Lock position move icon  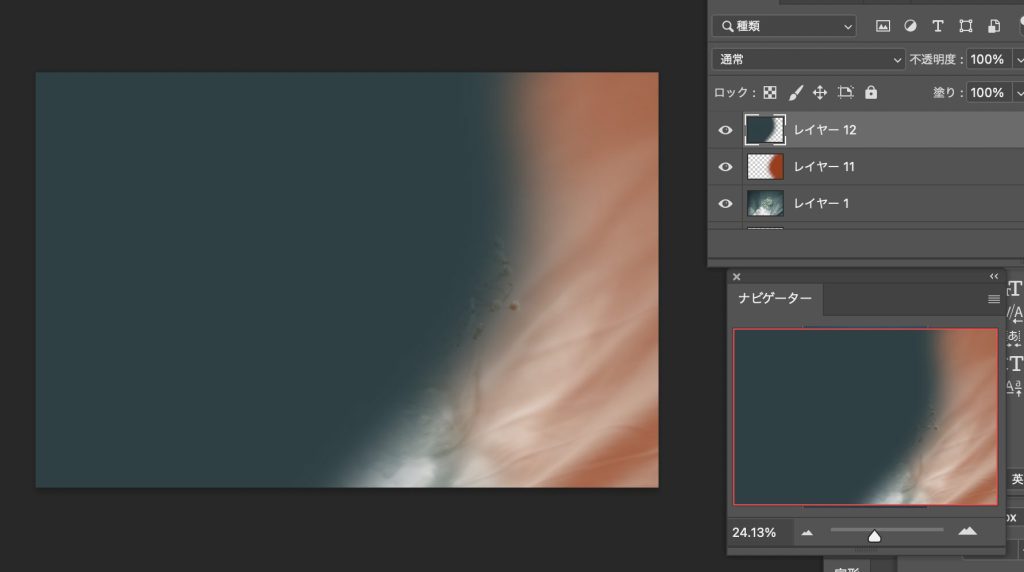pos(820,93)
